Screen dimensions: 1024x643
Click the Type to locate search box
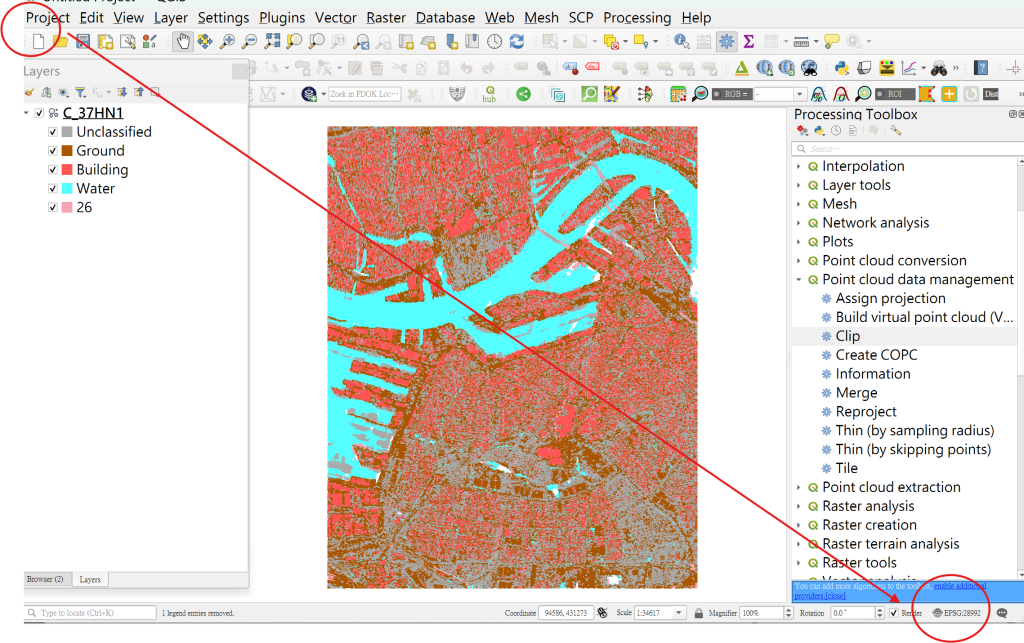pos(90,613)
